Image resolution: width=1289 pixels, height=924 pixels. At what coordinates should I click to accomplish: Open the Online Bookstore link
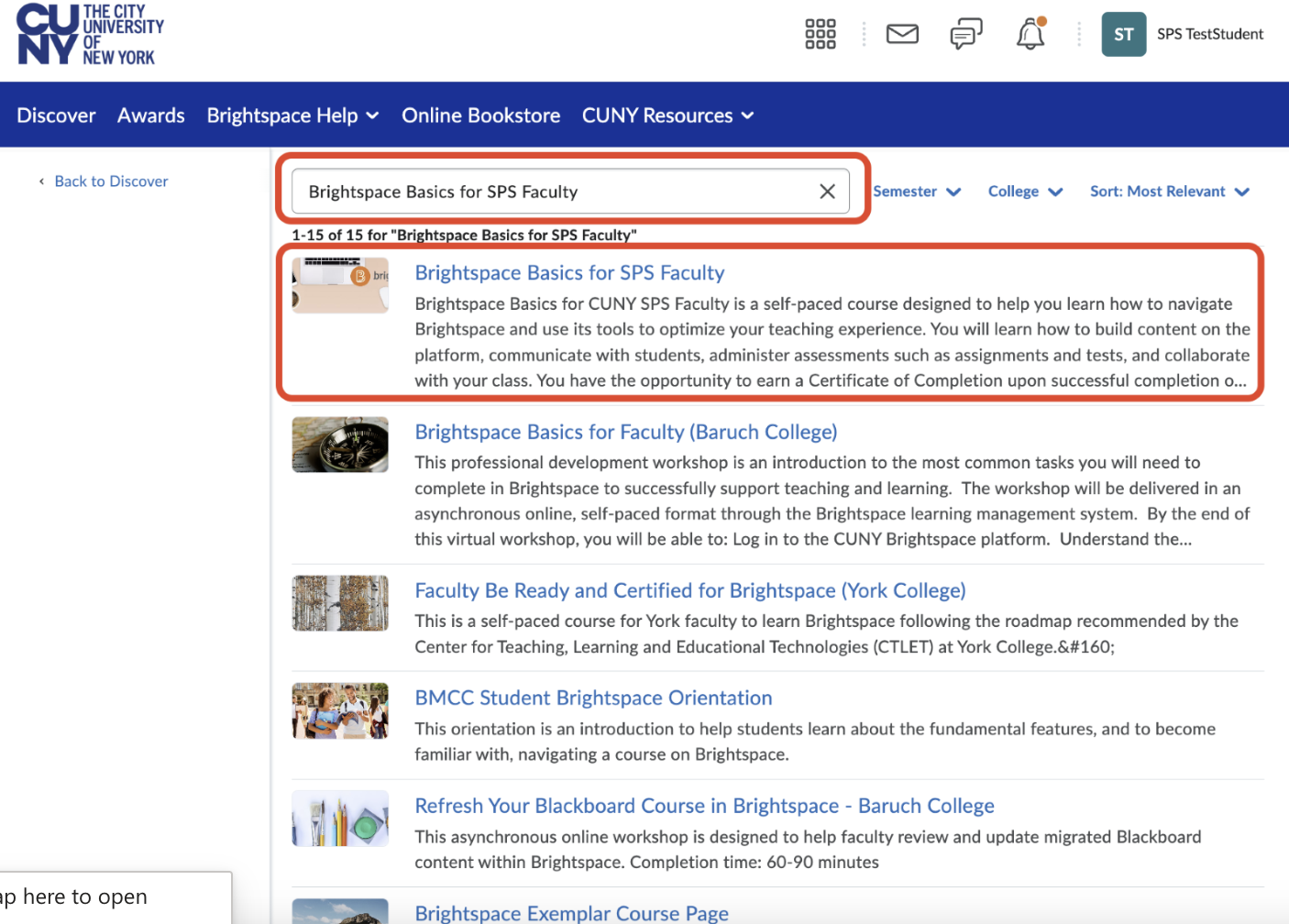pos(480,115)
